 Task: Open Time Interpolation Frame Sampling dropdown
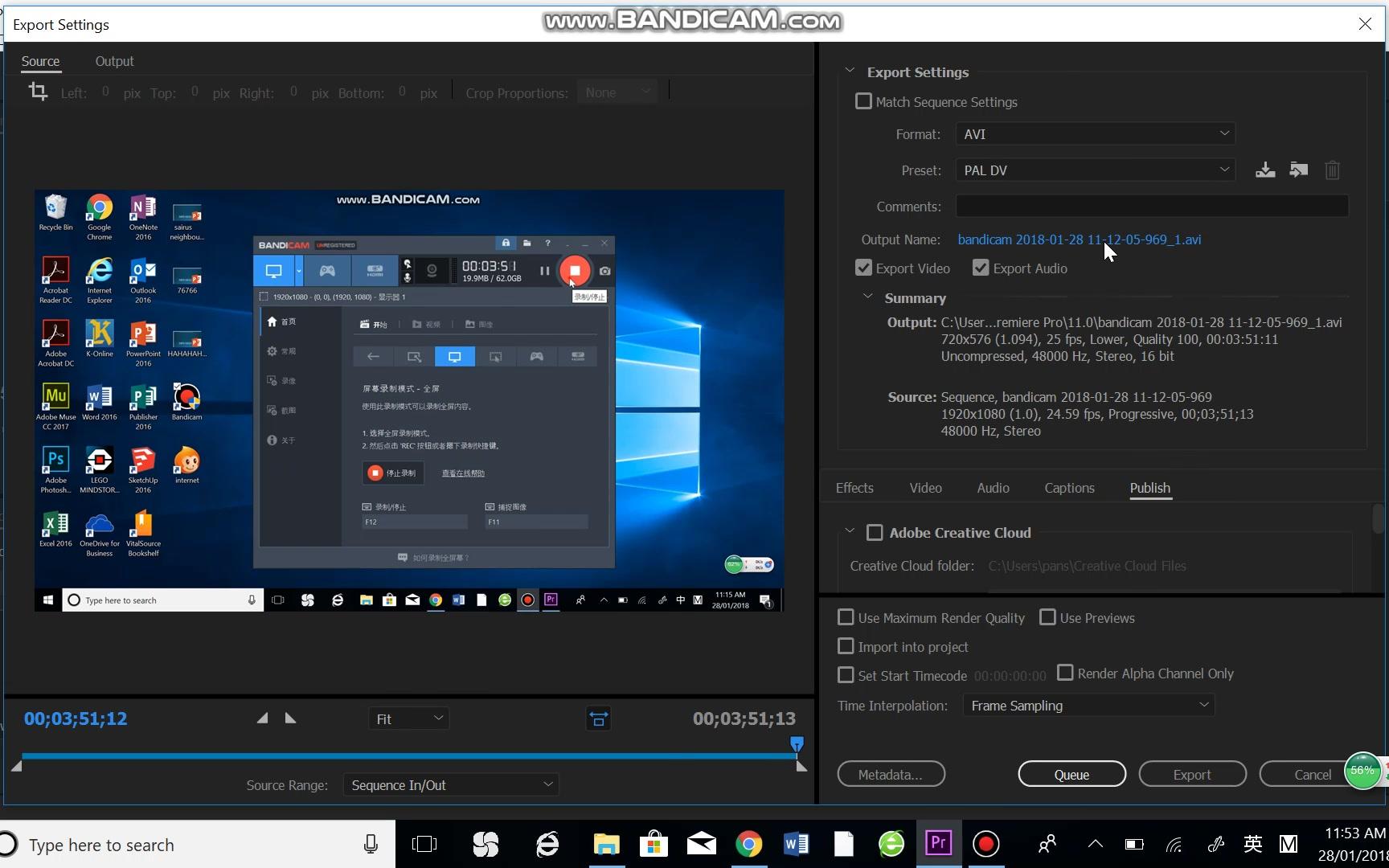tap(1088, 706)
